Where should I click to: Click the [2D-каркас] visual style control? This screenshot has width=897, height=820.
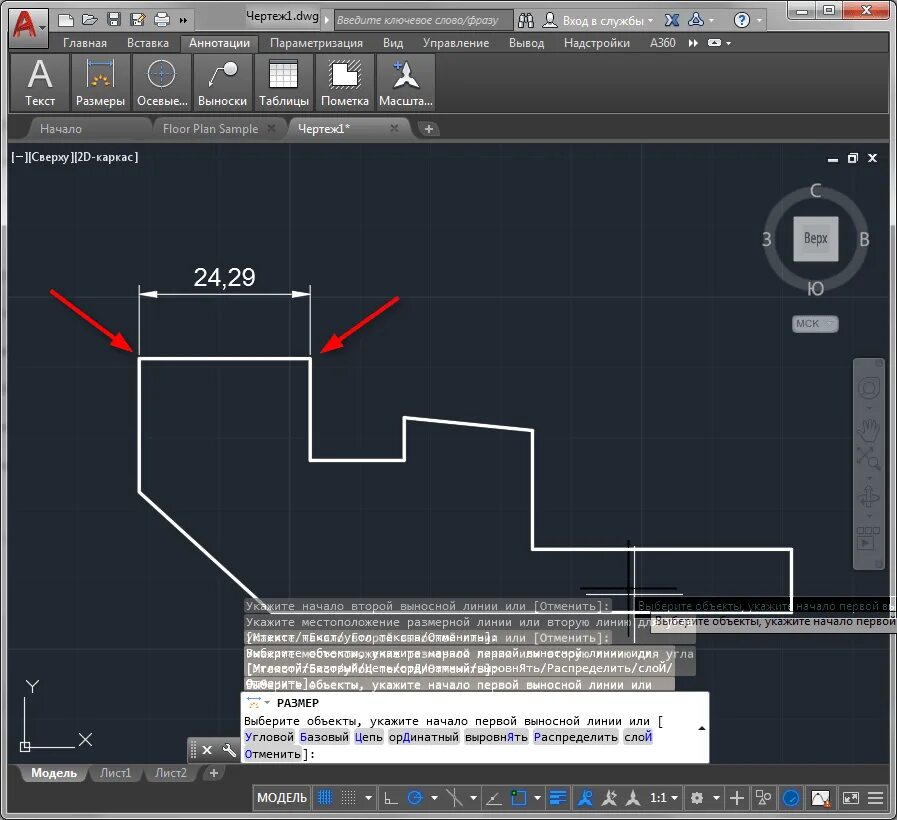coord(106,157)
